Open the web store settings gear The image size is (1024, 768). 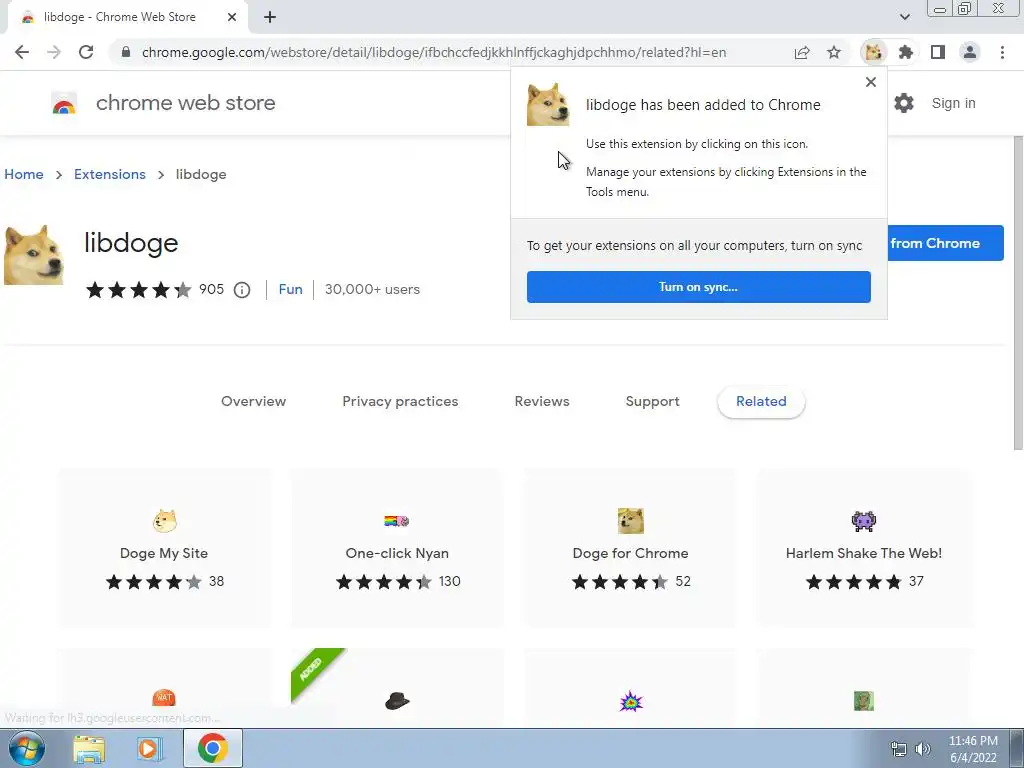pyautogui.click(x=904, y=103)
